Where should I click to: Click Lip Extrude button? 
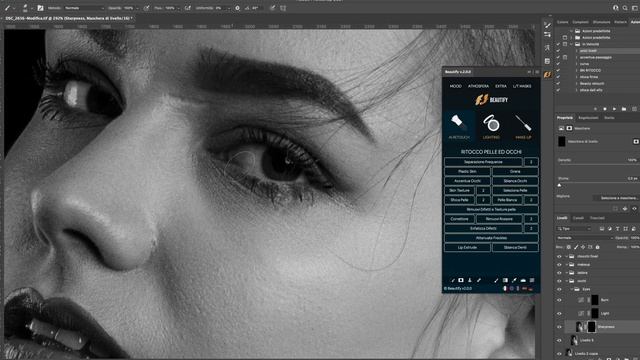(467, 247)
